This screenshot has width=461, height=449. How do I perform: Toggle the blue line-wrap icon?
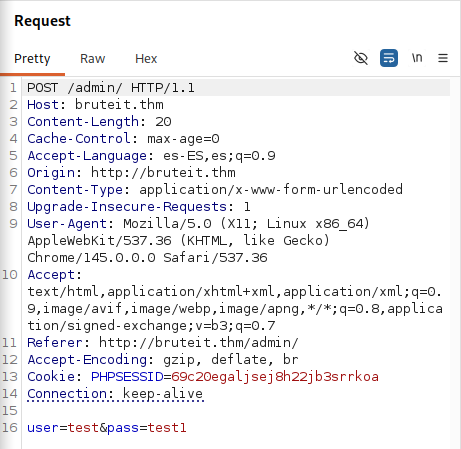[x=389, y=58]
